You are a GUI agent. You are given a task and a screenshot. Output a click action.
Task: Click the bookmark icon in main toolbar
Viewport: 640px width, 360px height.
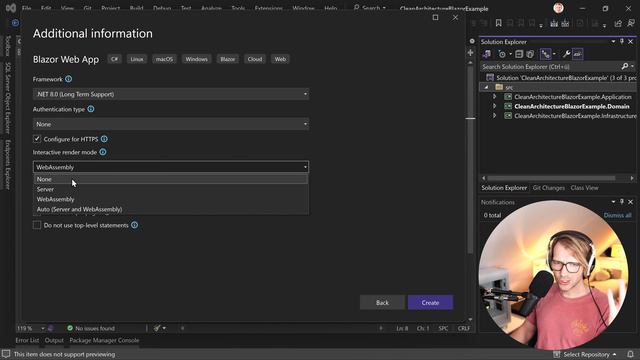[498, 23]
